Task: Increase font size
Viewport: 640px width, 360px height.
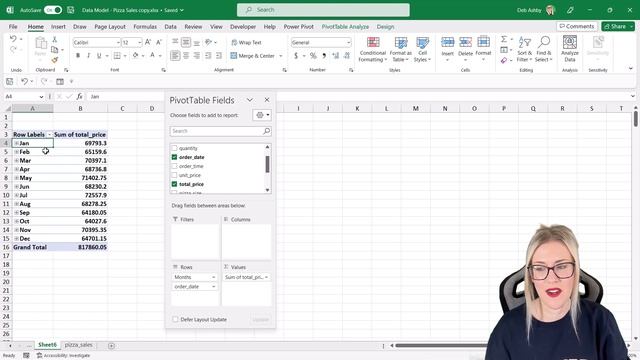Action: point(148,42)
